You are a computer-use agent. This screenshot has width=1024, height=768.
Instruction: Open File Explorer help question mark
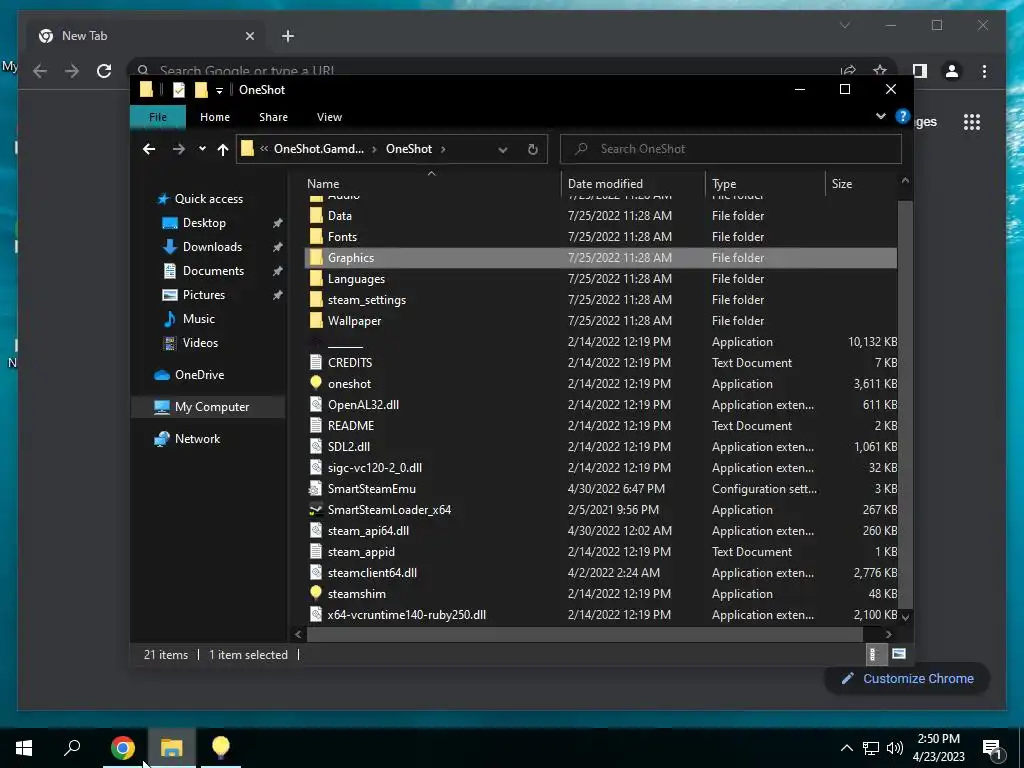coord(903,116)
